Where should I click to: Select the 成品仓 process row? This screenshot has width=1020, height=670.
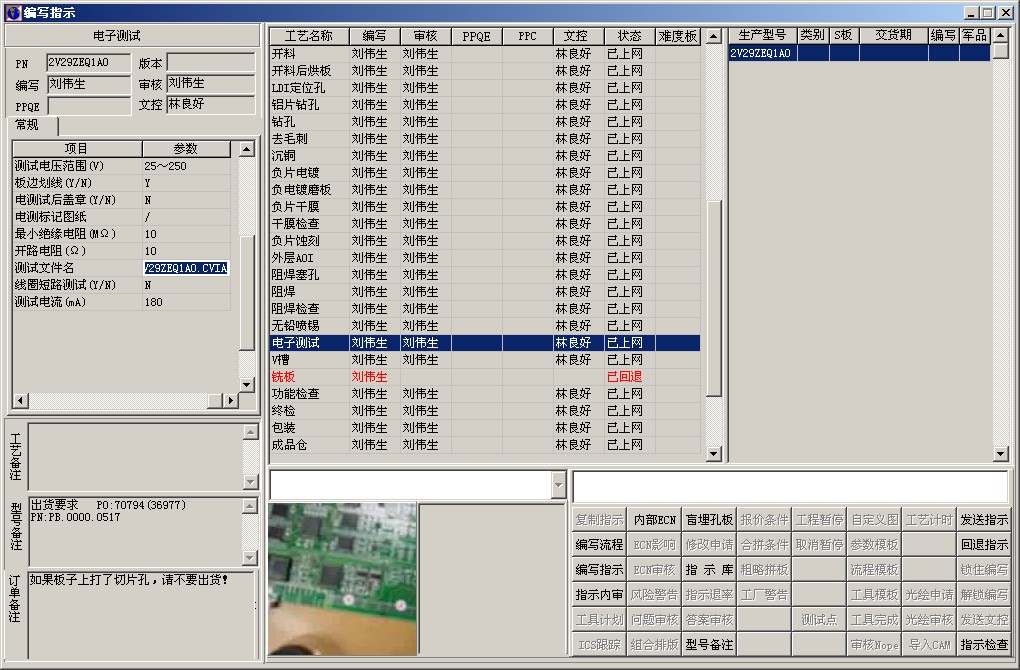pos(485,445)
